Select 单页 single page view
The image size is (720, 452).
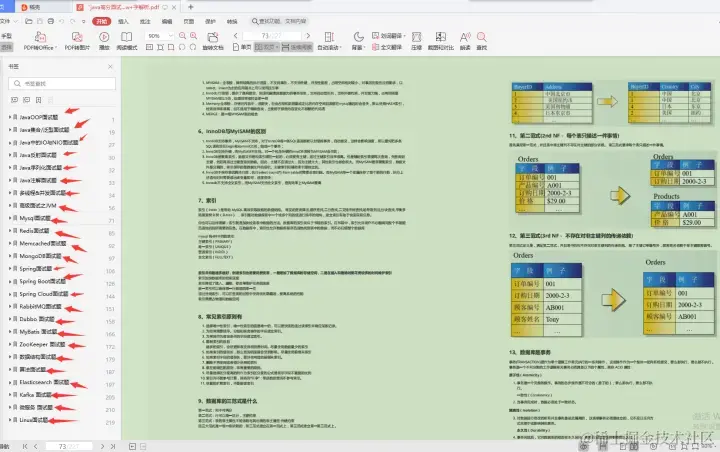(242, 47)
